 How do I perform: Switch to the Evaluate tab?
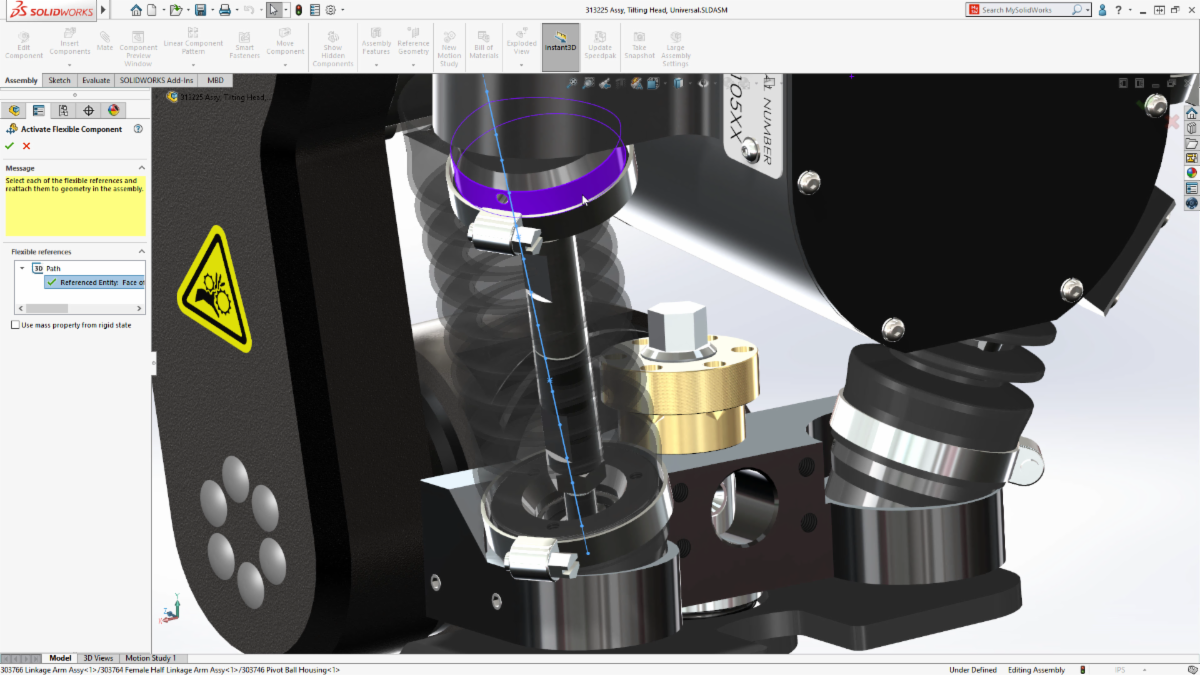(x=96, y=80)
